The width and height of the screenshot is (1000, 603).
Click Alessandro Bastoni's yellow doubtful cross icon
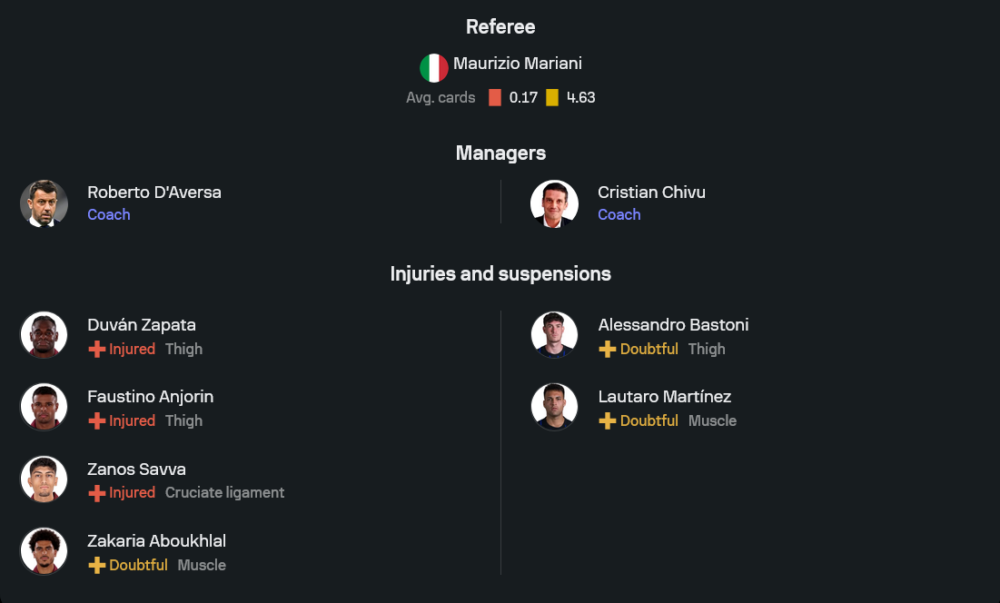click(607, 349)
